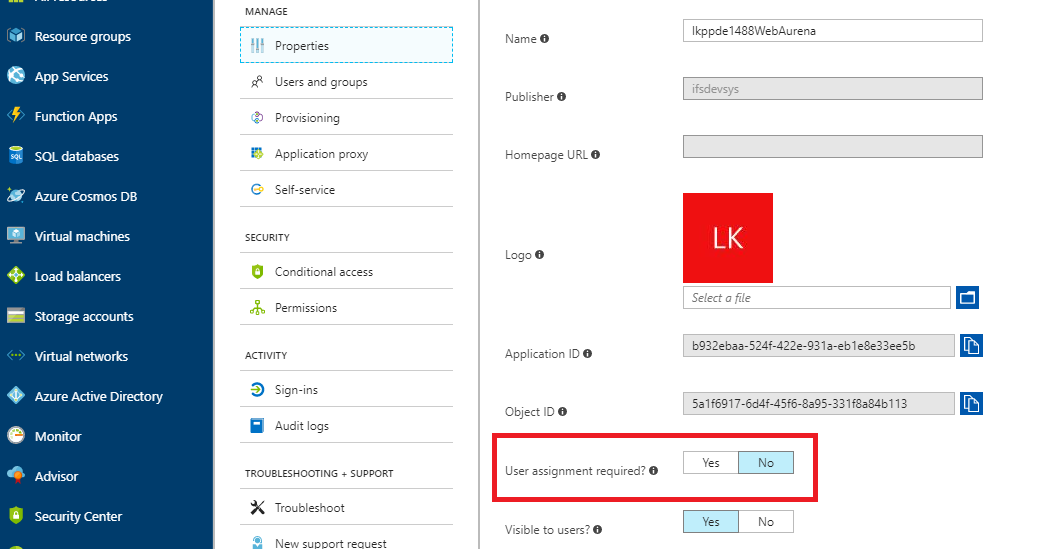Viewport: 1058px width, 549px height.
Task: Open the Self-service section
Action: 346,190
